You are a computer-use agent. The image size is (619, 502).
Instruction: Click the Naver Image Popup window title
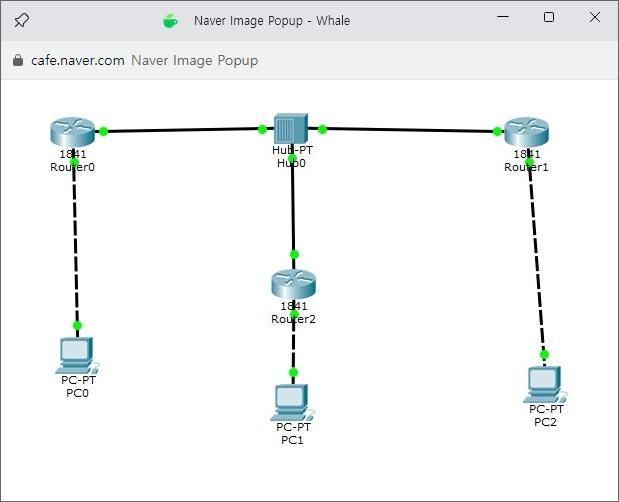click(271, 20)
